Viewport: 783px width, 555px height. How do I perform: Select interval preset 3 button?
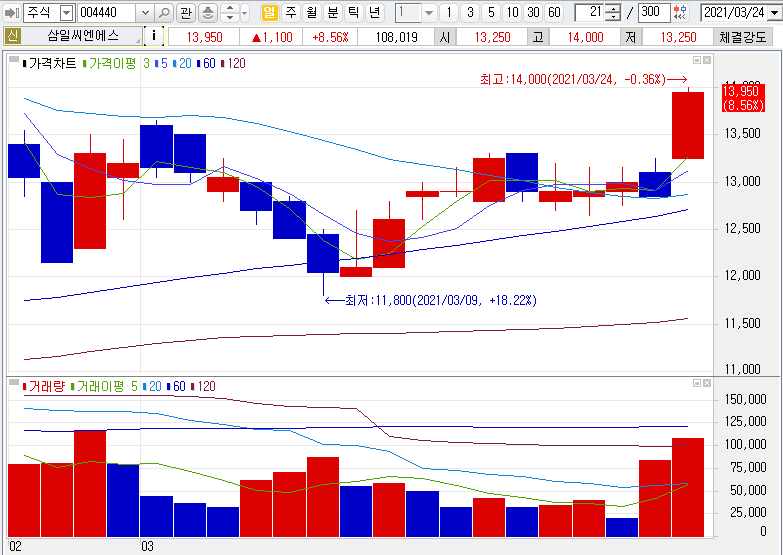tap(470, 12)
